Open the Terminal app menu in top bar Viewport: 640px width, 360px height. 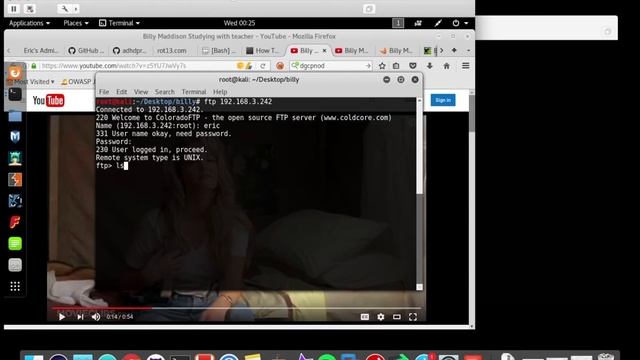coord(119,23)
